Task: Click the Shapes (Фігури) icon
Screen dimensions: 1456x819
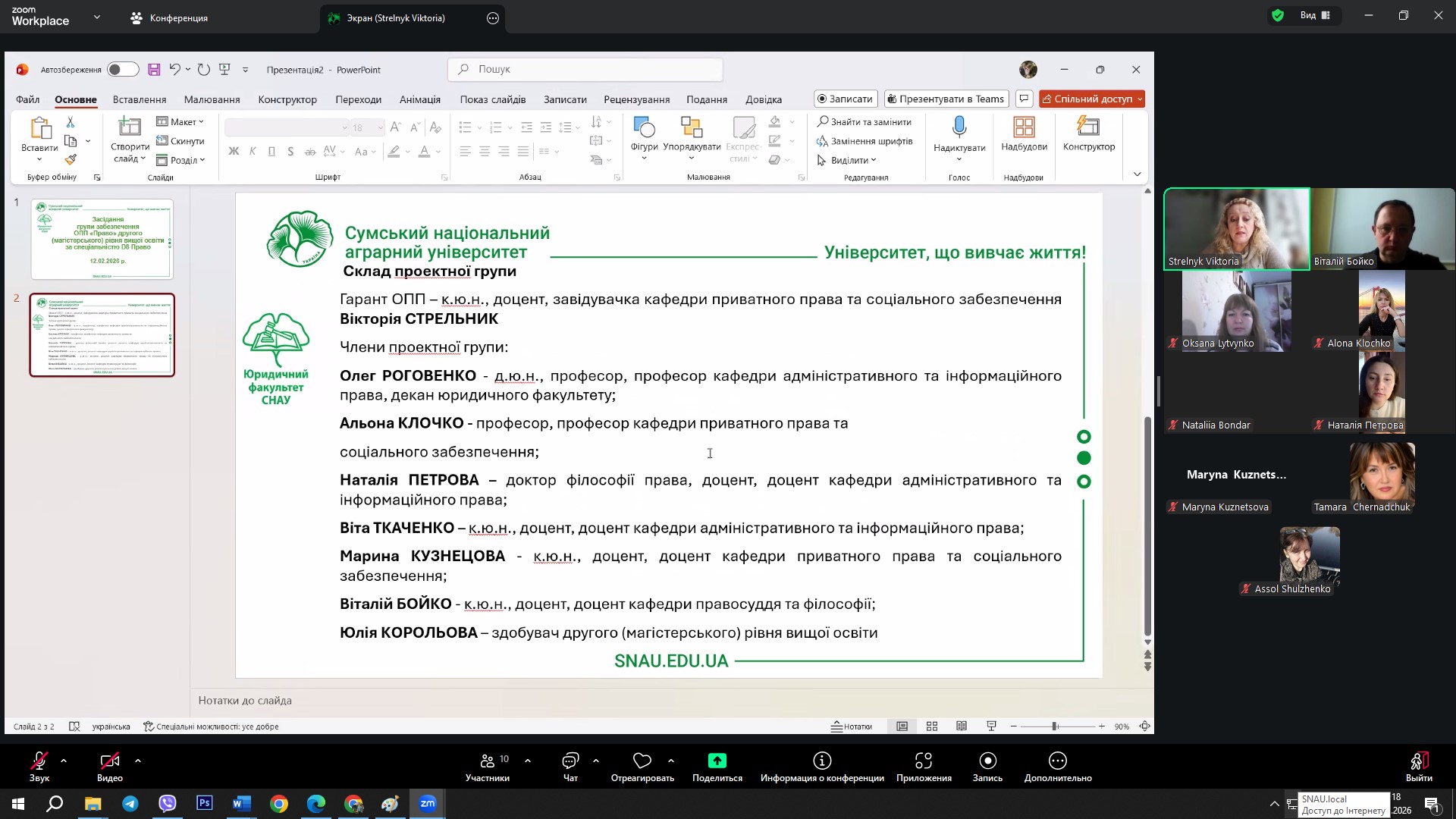Action: coord(644,127)
